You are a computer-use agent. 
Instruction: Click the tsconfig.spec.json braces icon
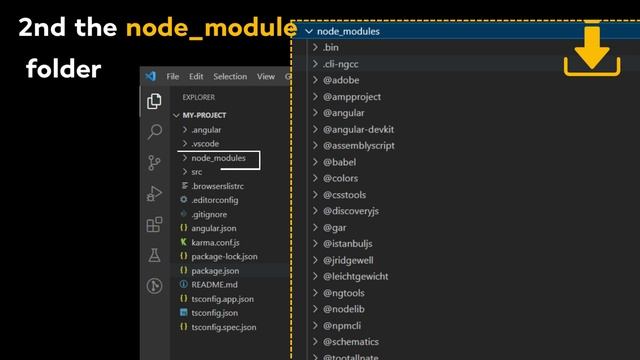click(184, 327)
